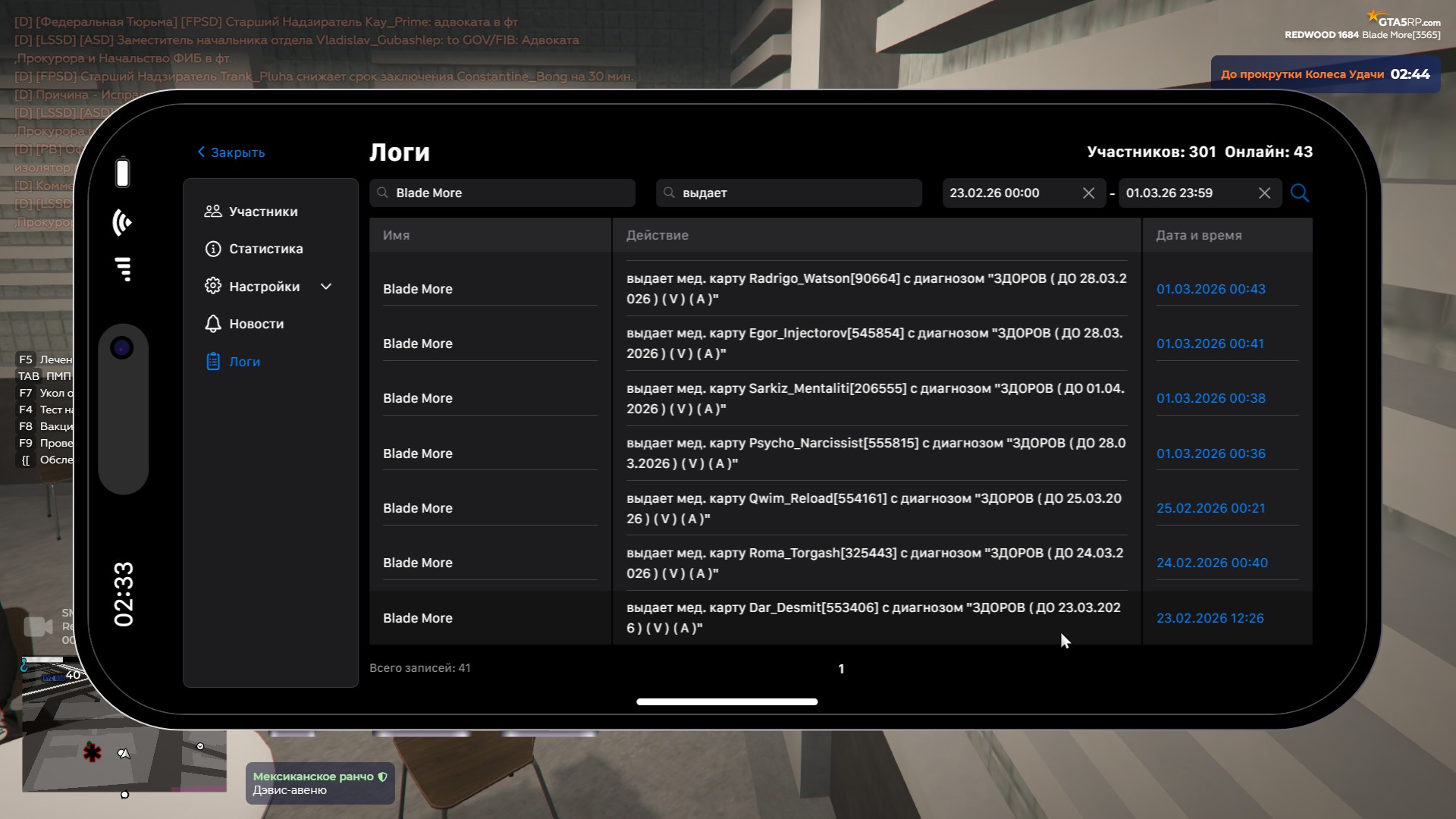Click the Дата и время column header

1198,235
